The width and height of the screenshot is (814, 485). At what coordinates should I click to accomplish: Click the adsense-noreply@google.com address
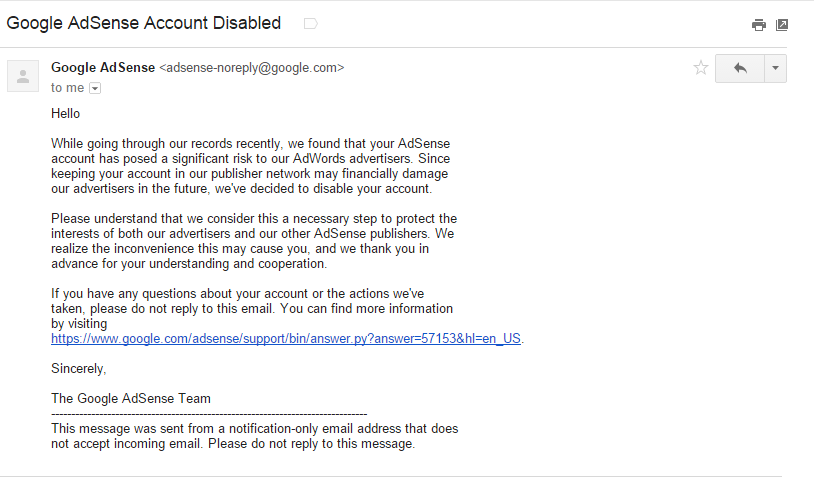pyautogui.click(x=252, y=68)
